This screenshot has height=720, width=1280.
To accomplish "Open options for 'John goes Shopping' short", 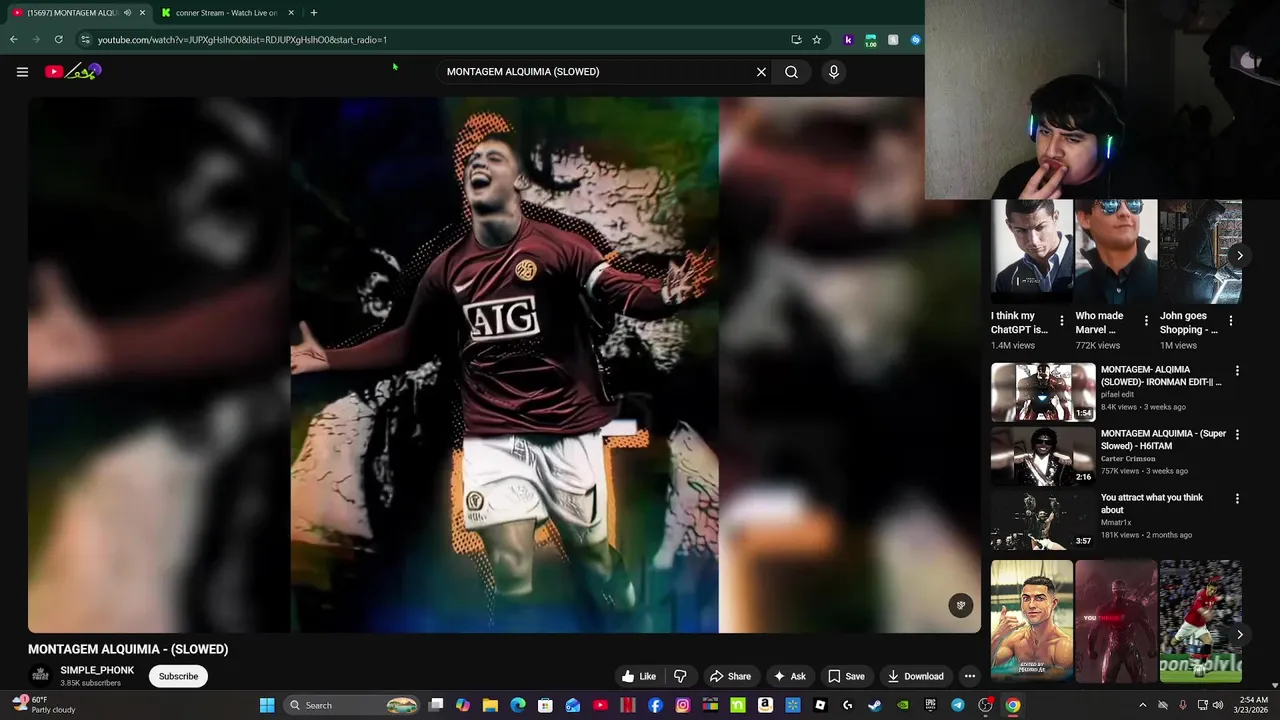I will click(x=1231, y=321).
